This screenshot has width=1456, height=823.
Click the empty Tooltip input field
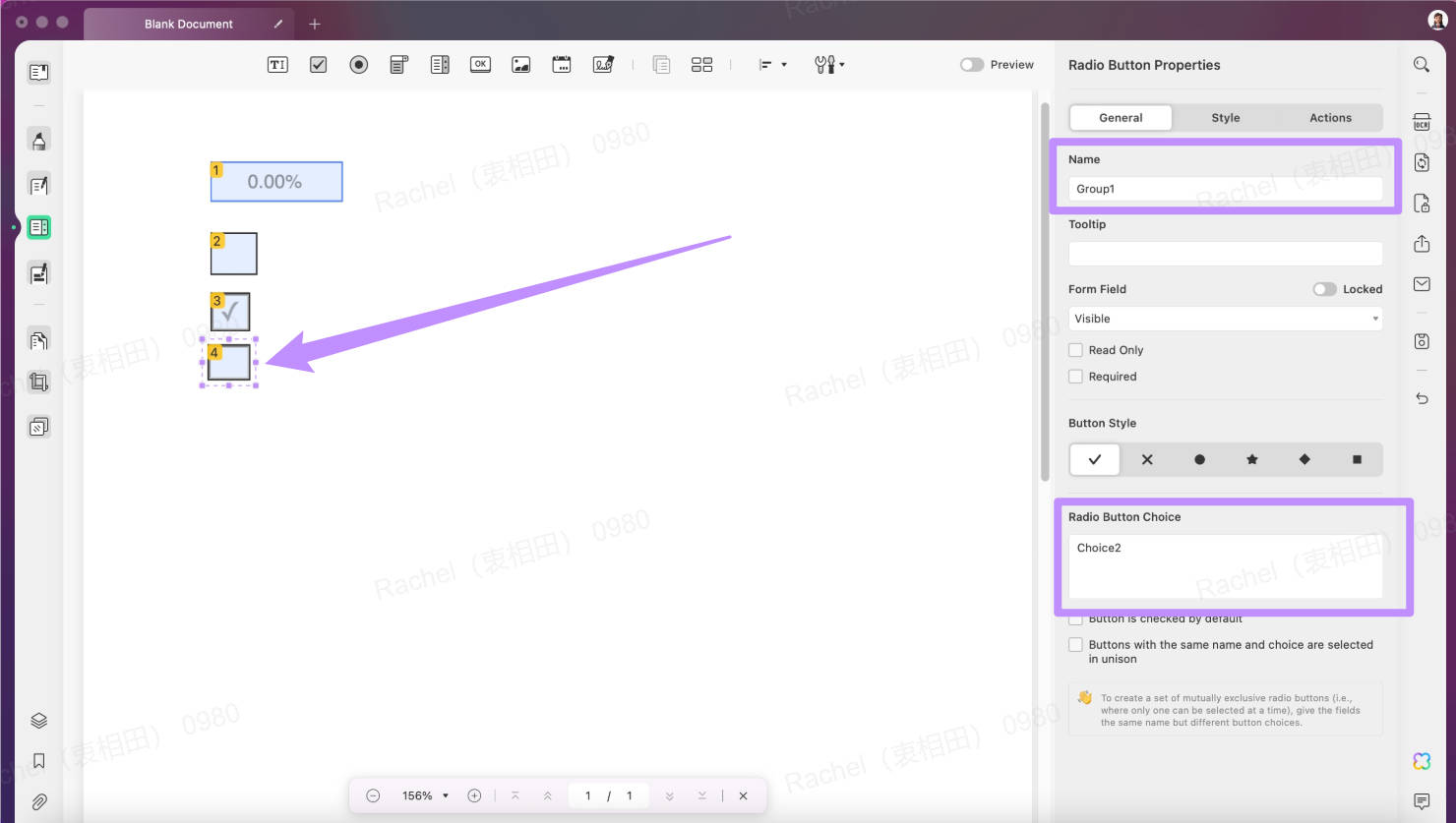(x=1226, y=254)
